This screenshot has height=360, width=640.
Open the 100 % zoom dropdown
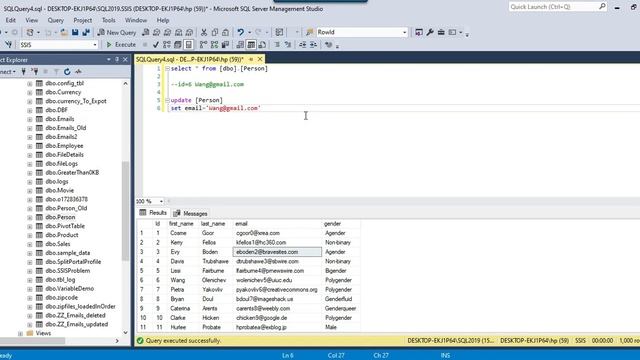[161, 201]
